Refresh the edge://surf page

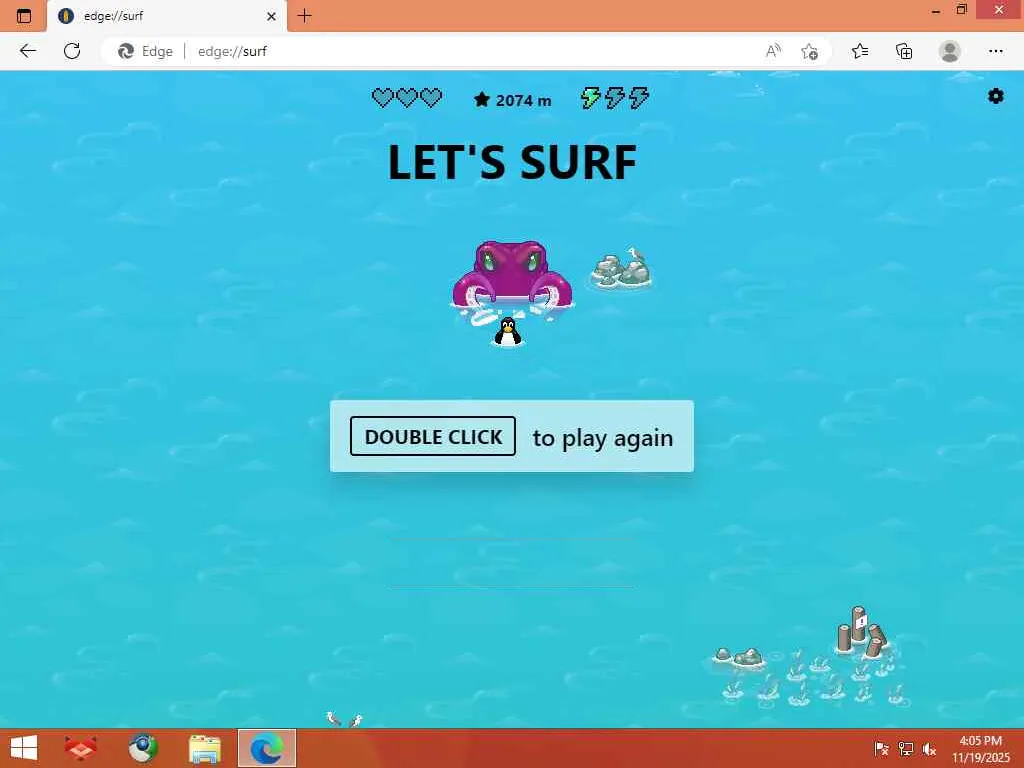[72, 51]
